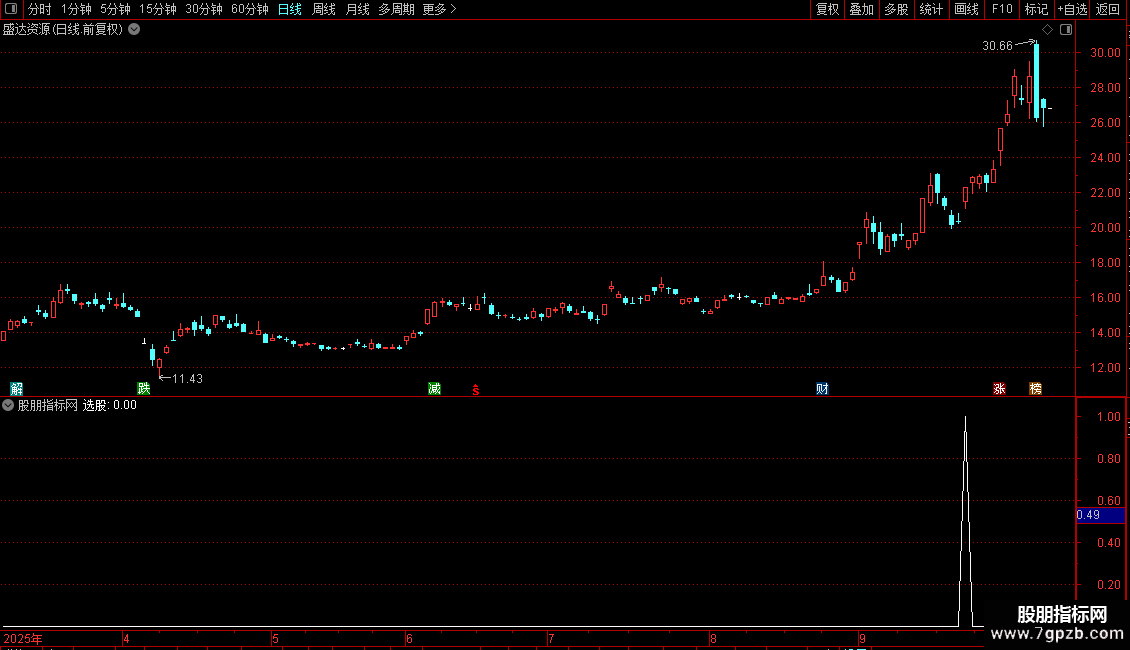The width and height of the screenshot is (1130, 650).
Task: Click the orange 榜 ranking marker
Action: click(x=1036, y=389)
